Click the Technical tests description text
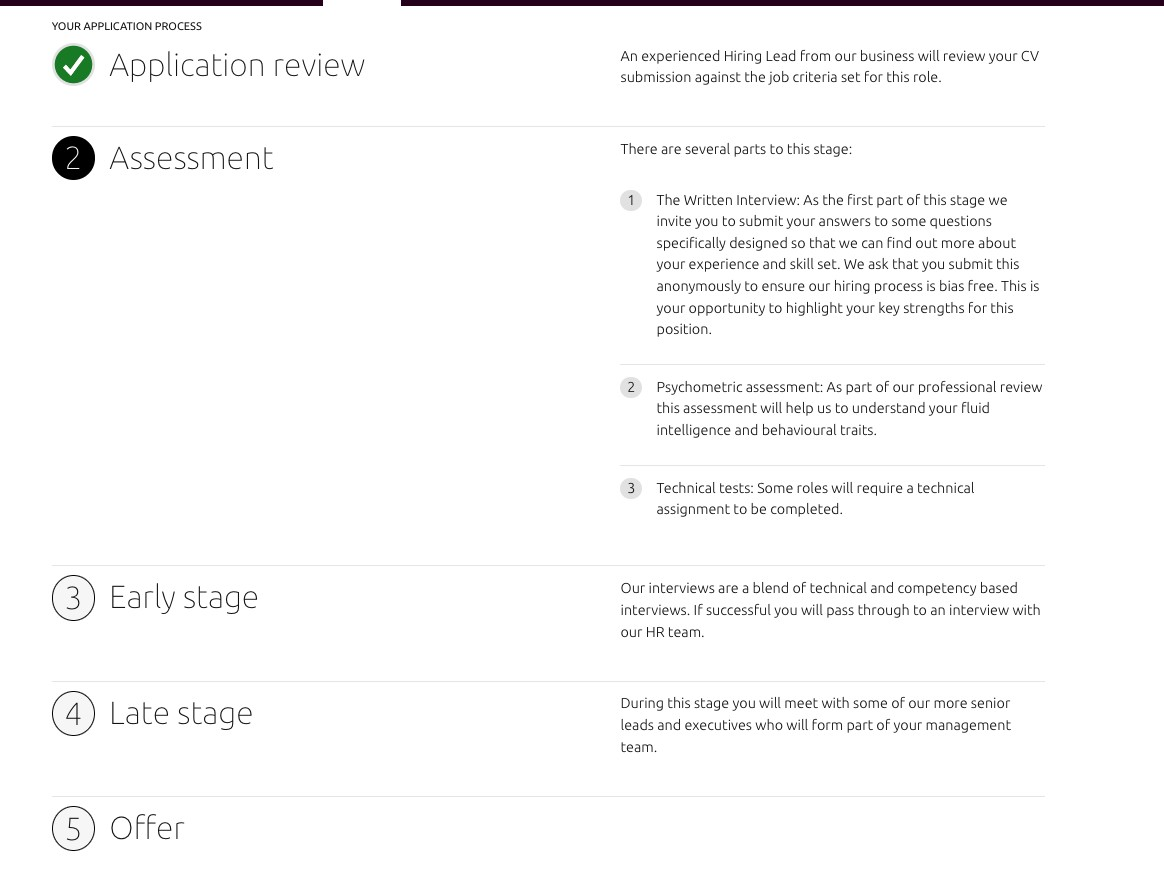Image resolution: width=1164 pixels, height=893 pixels. tap(815, 498)
